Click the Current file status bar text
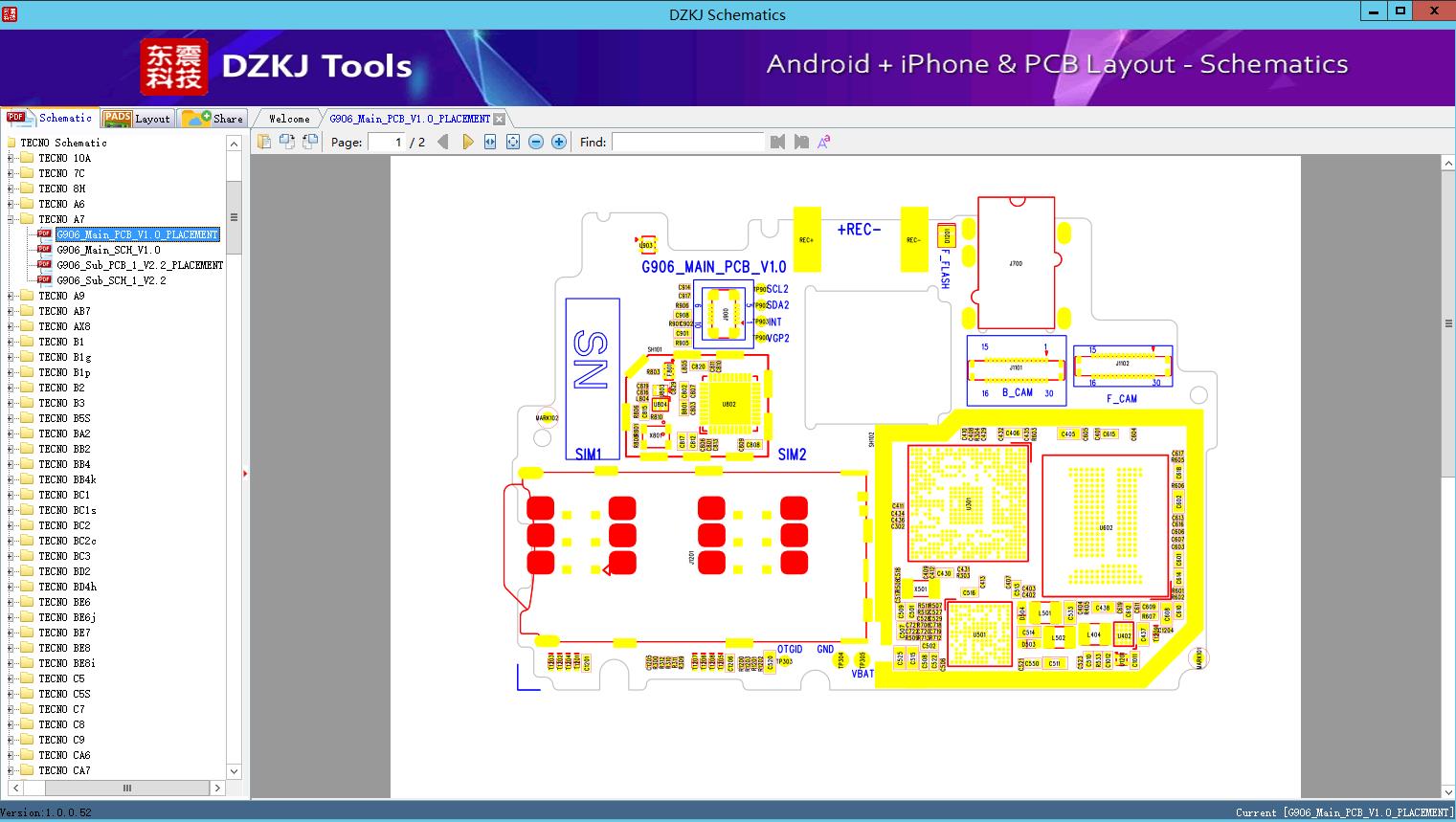This screenshot has width=1456, height=822. click(1344, 812)
